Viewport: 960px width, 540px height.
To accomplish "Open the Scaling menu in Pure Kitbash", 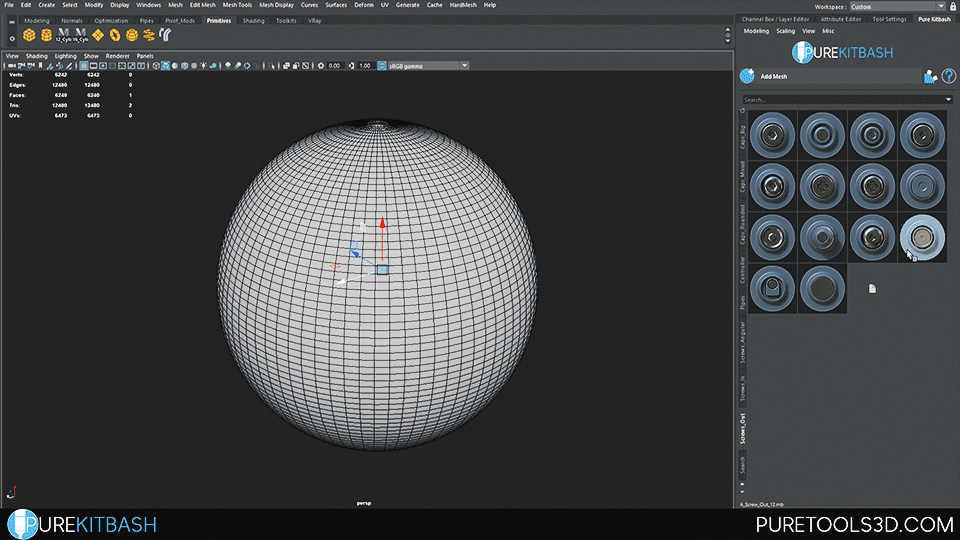I will 785,31.
